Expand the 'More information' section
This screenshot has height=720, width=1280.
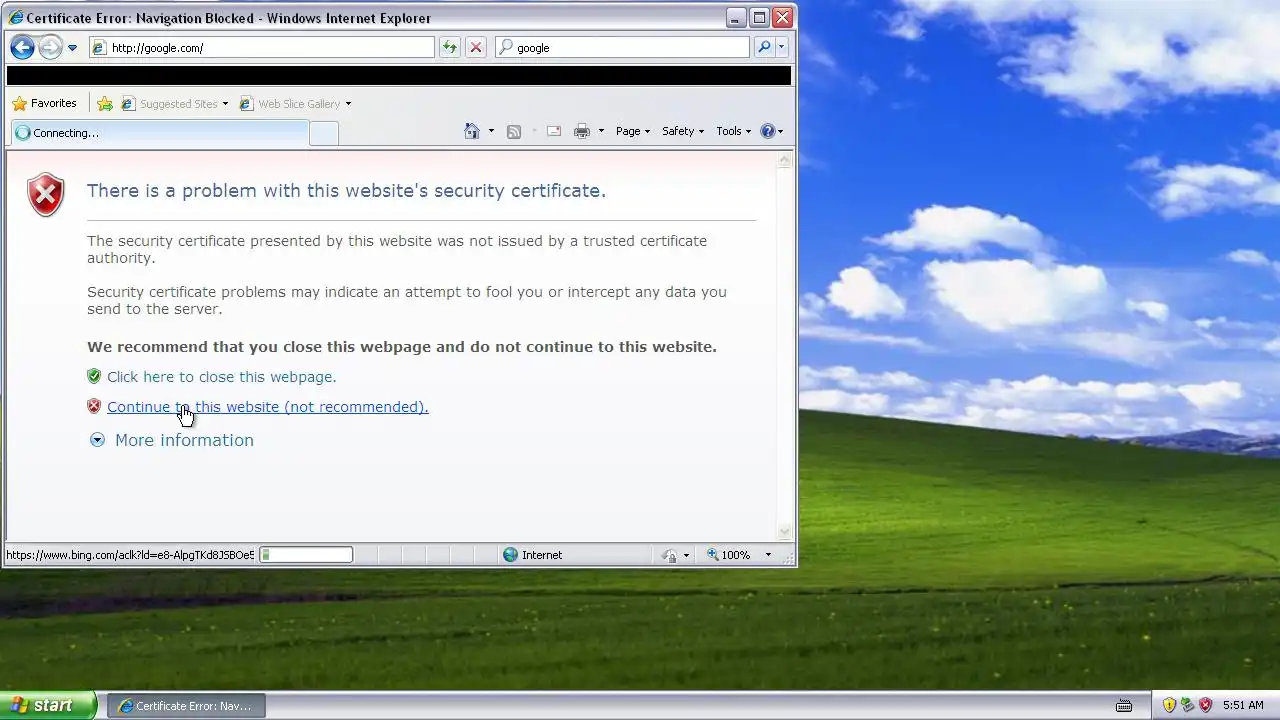(x=171, y=440)
